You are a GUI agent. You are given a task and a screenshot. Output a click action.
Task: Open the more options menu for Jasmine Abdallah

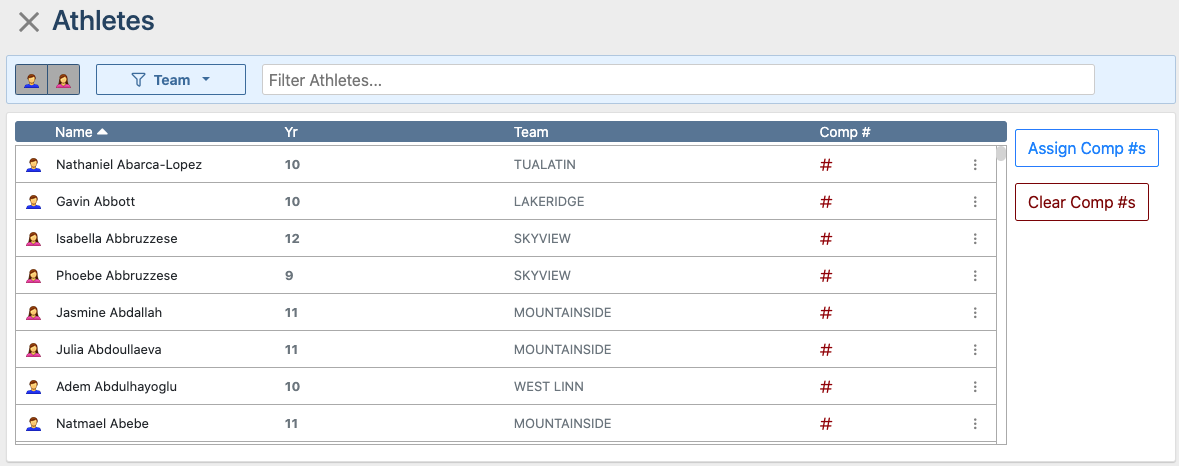975,313
